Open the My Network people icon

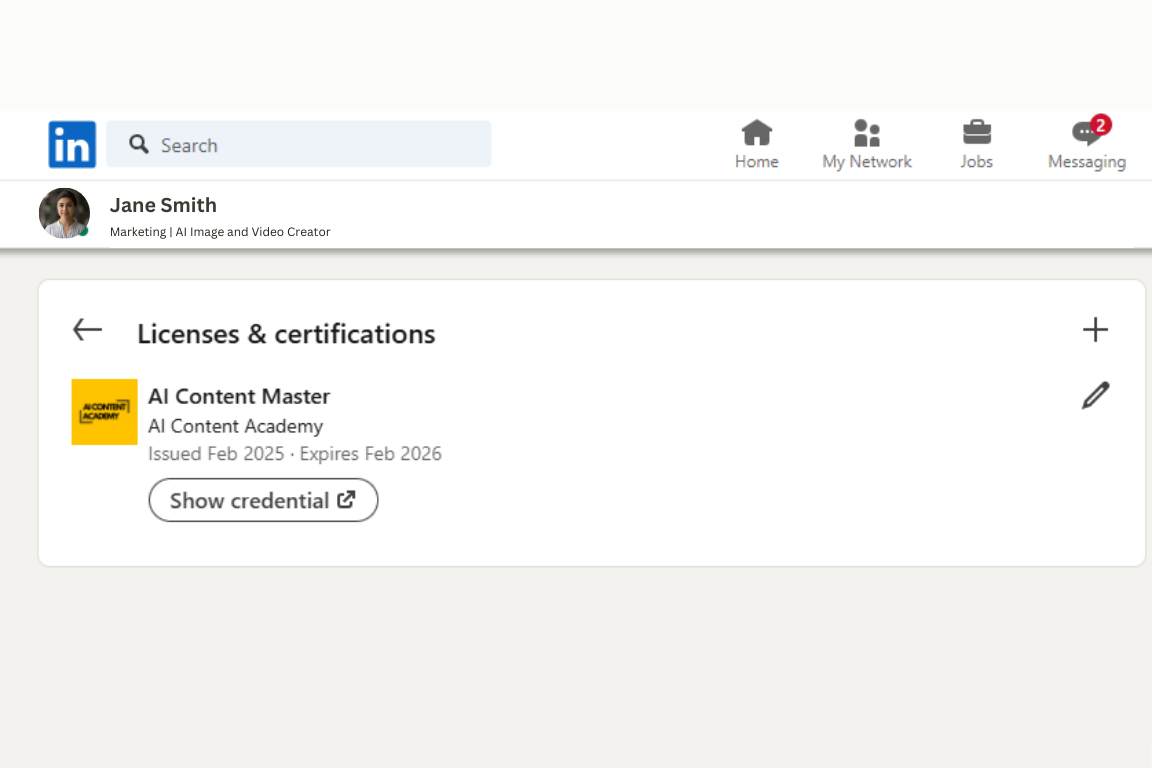pyautogui.click(x=867, y=133)
